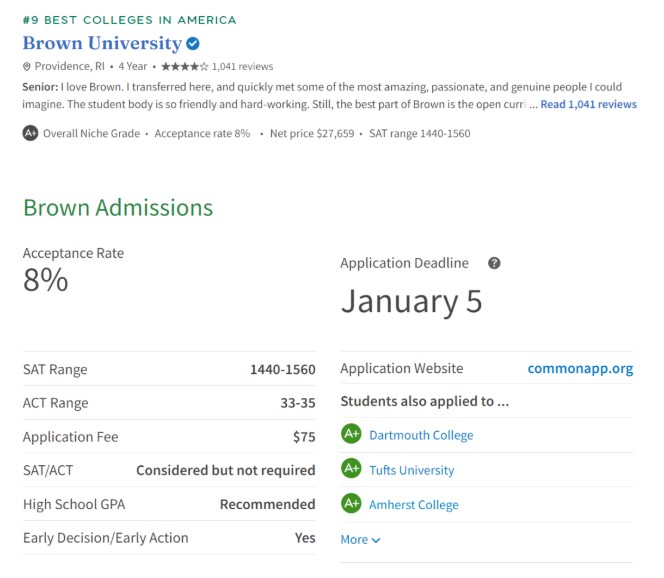Click the Providence location pin icon
This screenshot has width=664, height=578.
26,66
